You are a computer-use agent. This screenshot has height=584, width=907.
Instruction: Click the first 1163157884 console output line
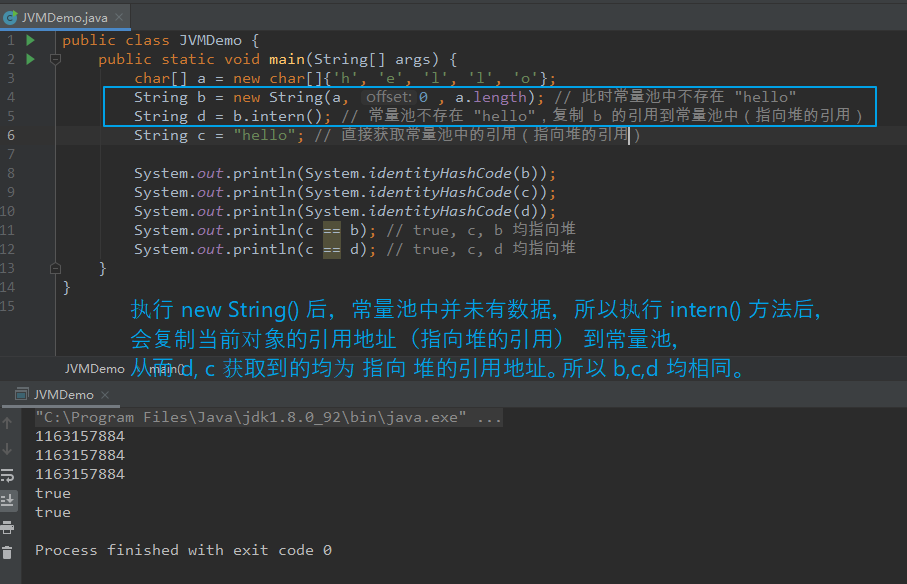pos(80,436)
